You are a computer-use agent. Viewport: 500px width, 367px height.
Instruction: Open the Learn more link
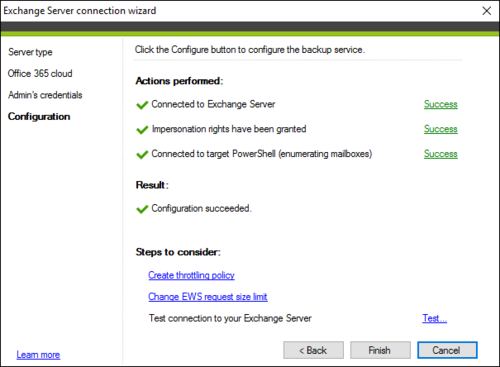point(38,355)
